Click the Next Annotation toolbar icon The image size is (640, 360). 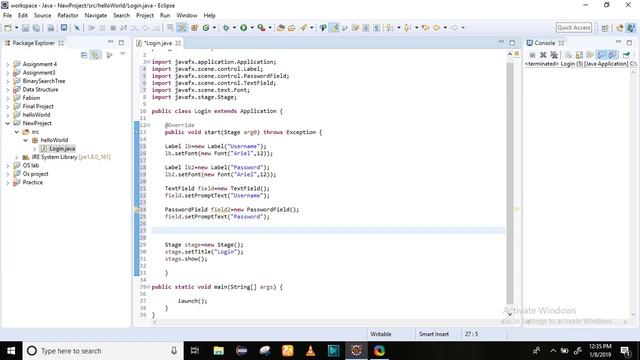[390, 28]
